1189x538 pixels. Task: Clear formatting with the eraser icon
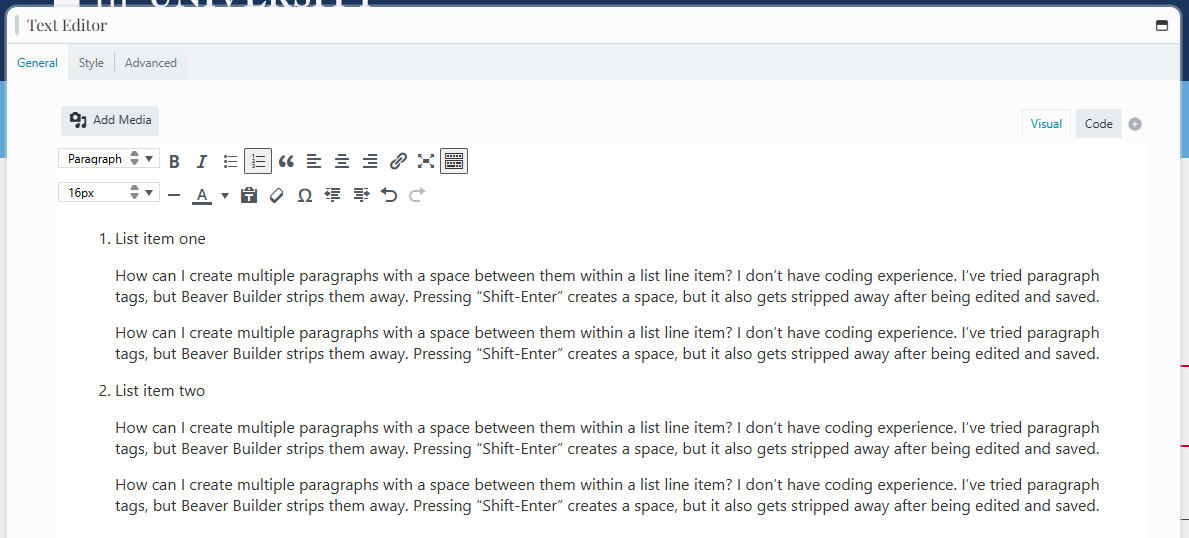(x=277, y=195)
